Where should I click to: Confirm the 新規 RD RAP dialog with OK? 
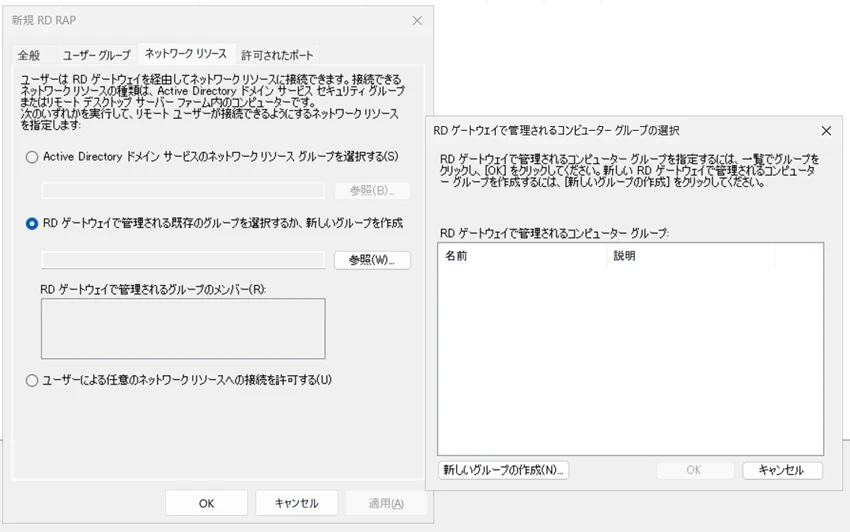(207, 503)
